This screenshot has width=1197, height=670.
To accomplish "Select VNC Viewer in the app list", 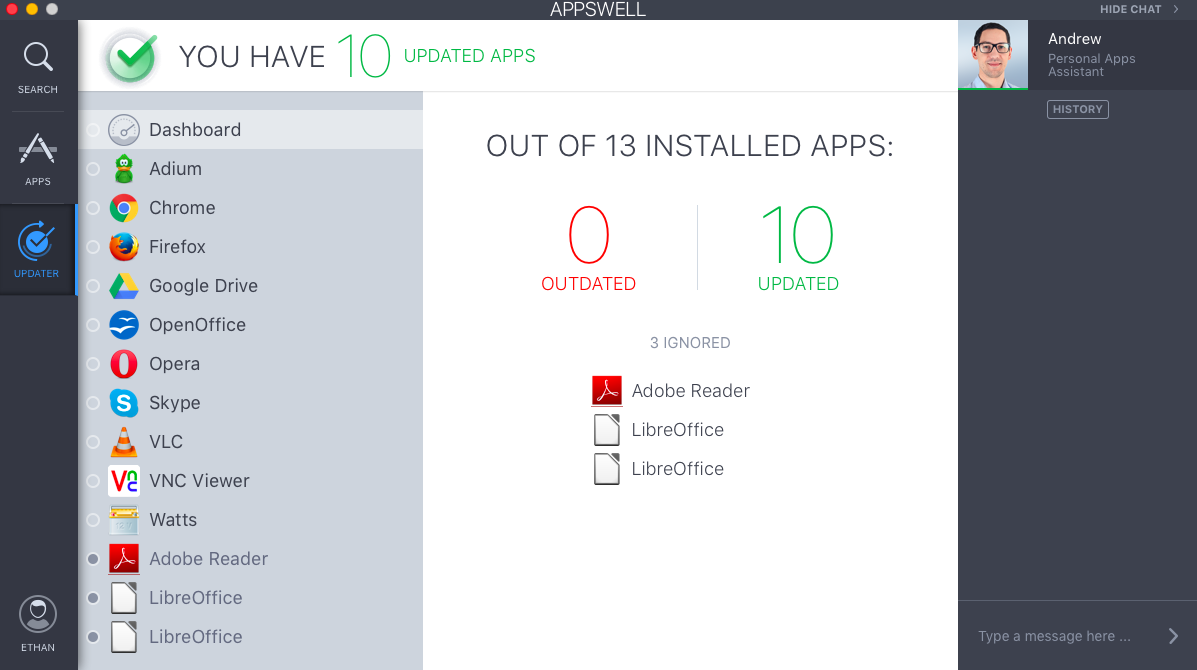I will (199, 481).
